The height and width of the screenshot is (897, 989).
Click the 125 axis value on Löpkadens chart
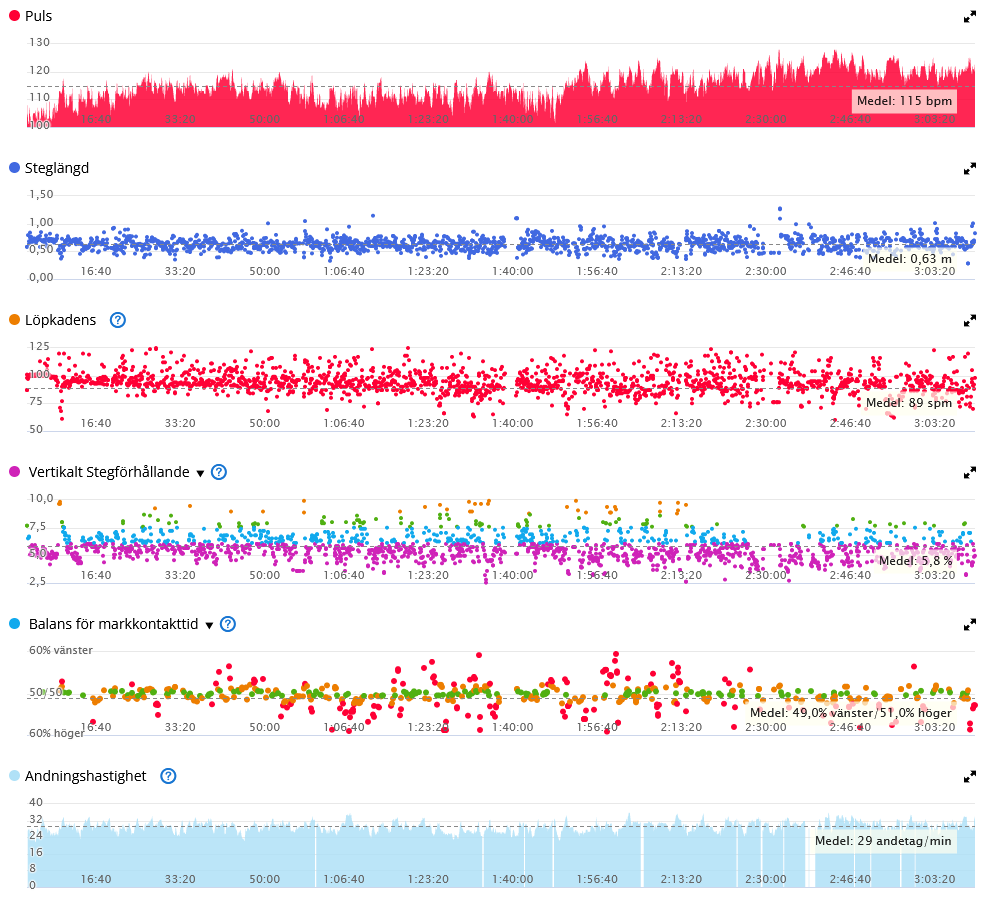coord(39,346)
